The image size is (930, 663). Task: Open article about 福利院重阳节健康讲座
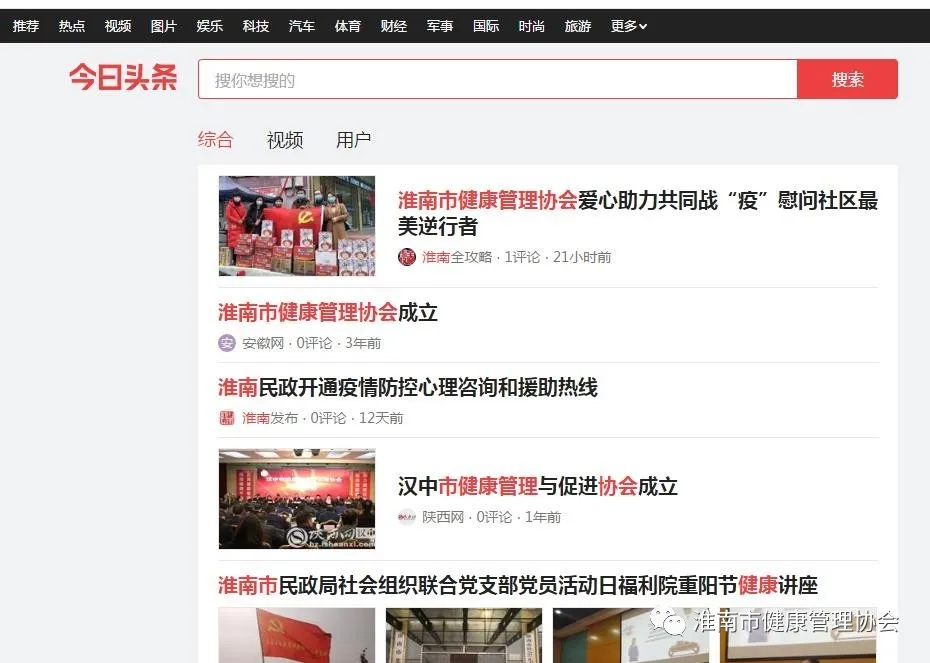point(518,585)
